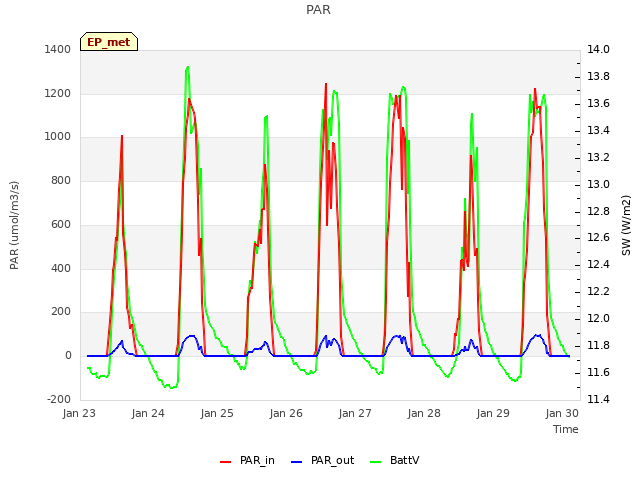The image size is (640, 480).
Task: Click the 11.4 right-axis tick label
Action: click(x=598, y=399)
